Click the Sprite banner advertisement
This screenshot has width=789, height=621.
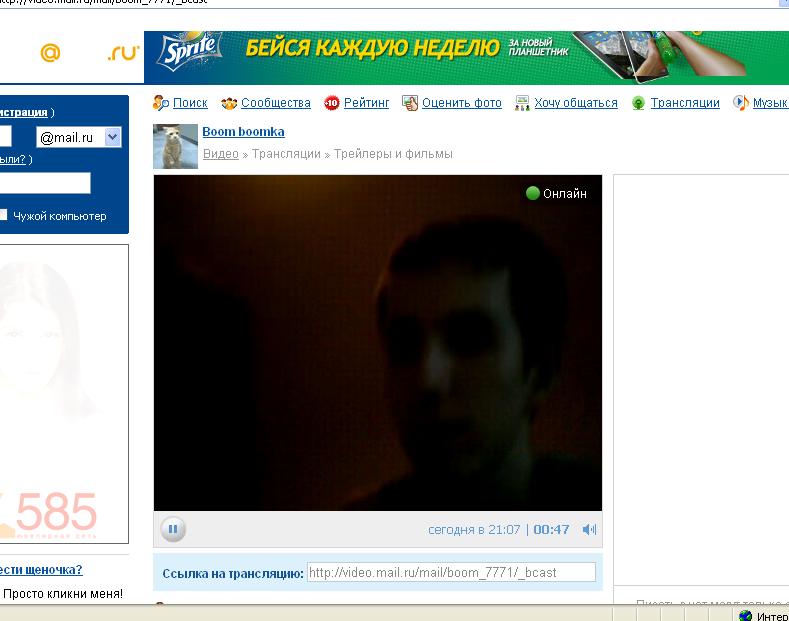[466, 57]
